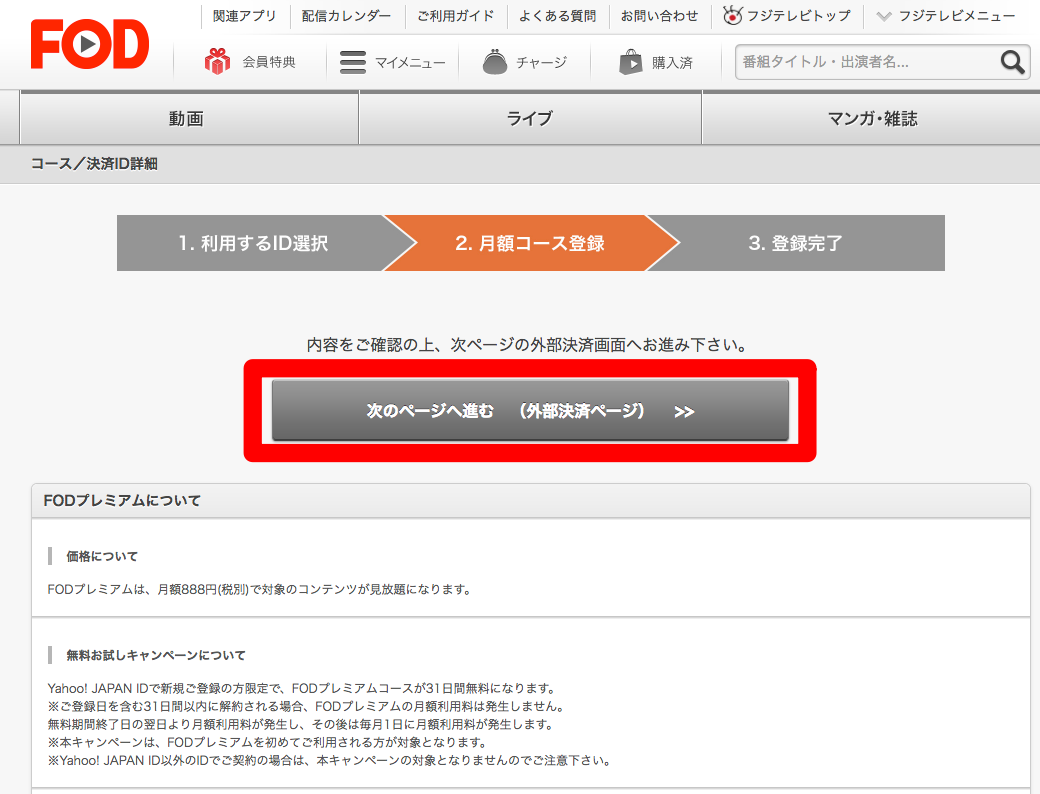Open マイメニュー label
This screenshot has width=1040, height=794.
tap(410, 62)
